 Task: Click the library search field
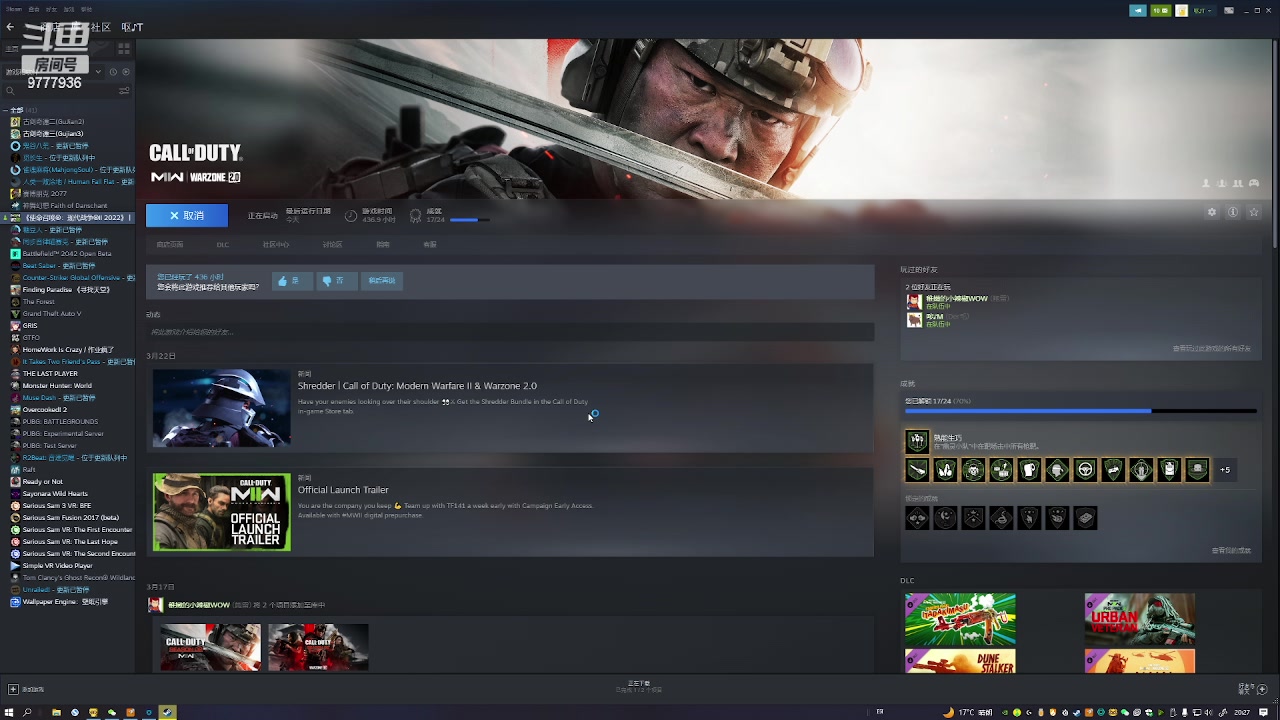click(x=60, y=90)
